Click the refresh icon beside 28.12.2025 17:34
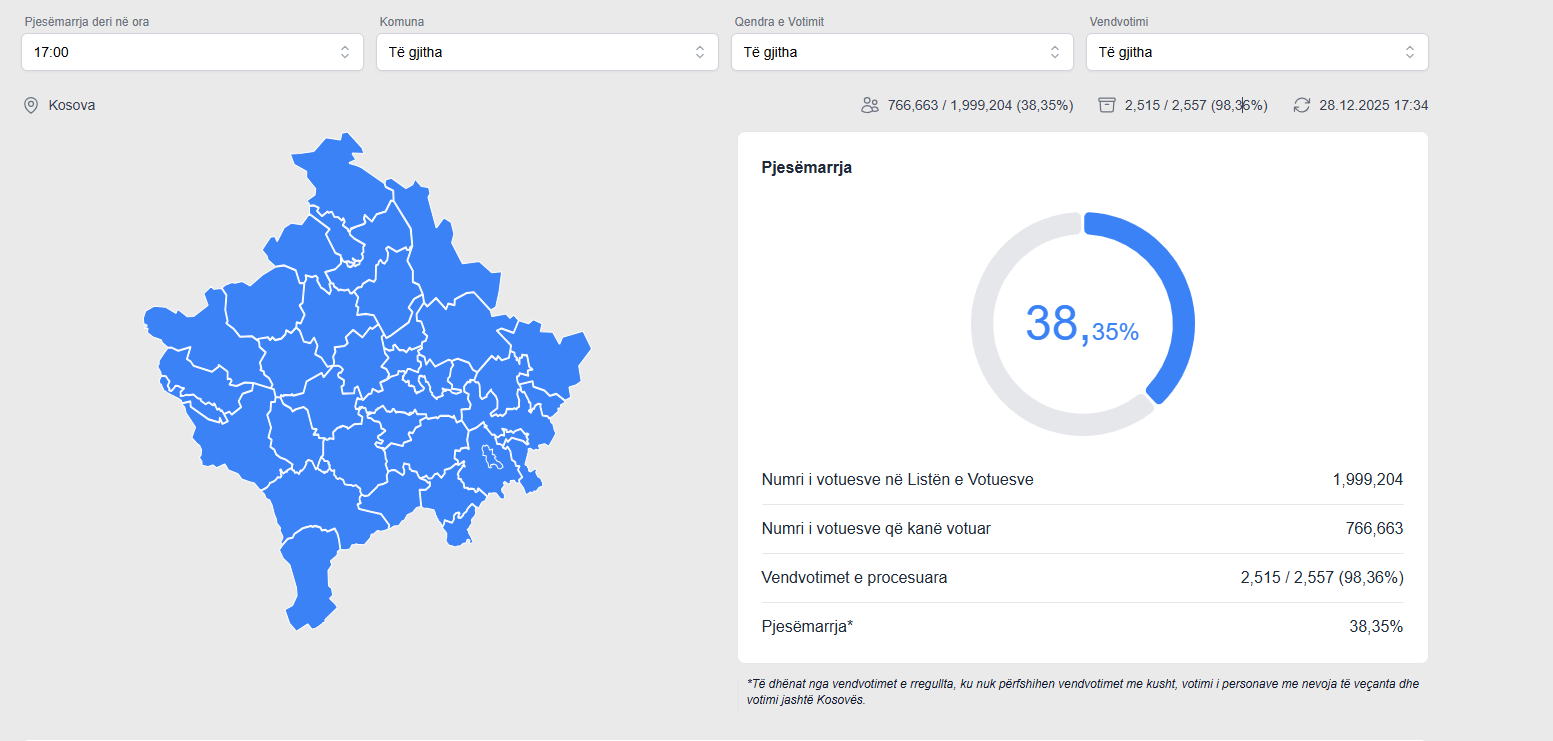 [1301, 105]
